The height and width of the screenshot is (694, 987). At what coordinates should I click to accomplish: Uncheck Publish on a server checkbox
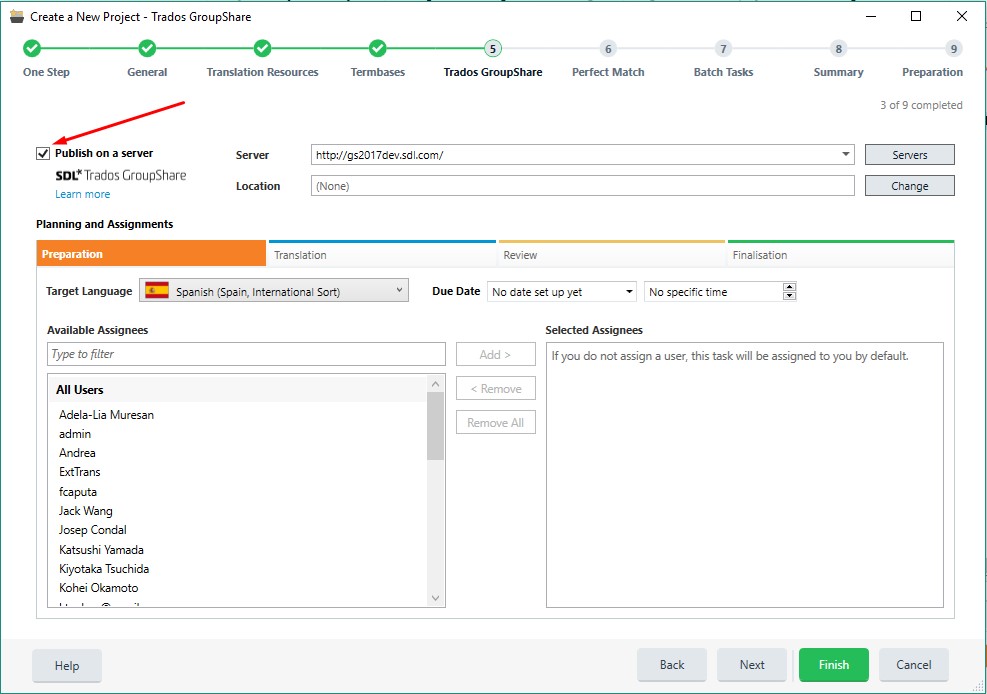43,154
